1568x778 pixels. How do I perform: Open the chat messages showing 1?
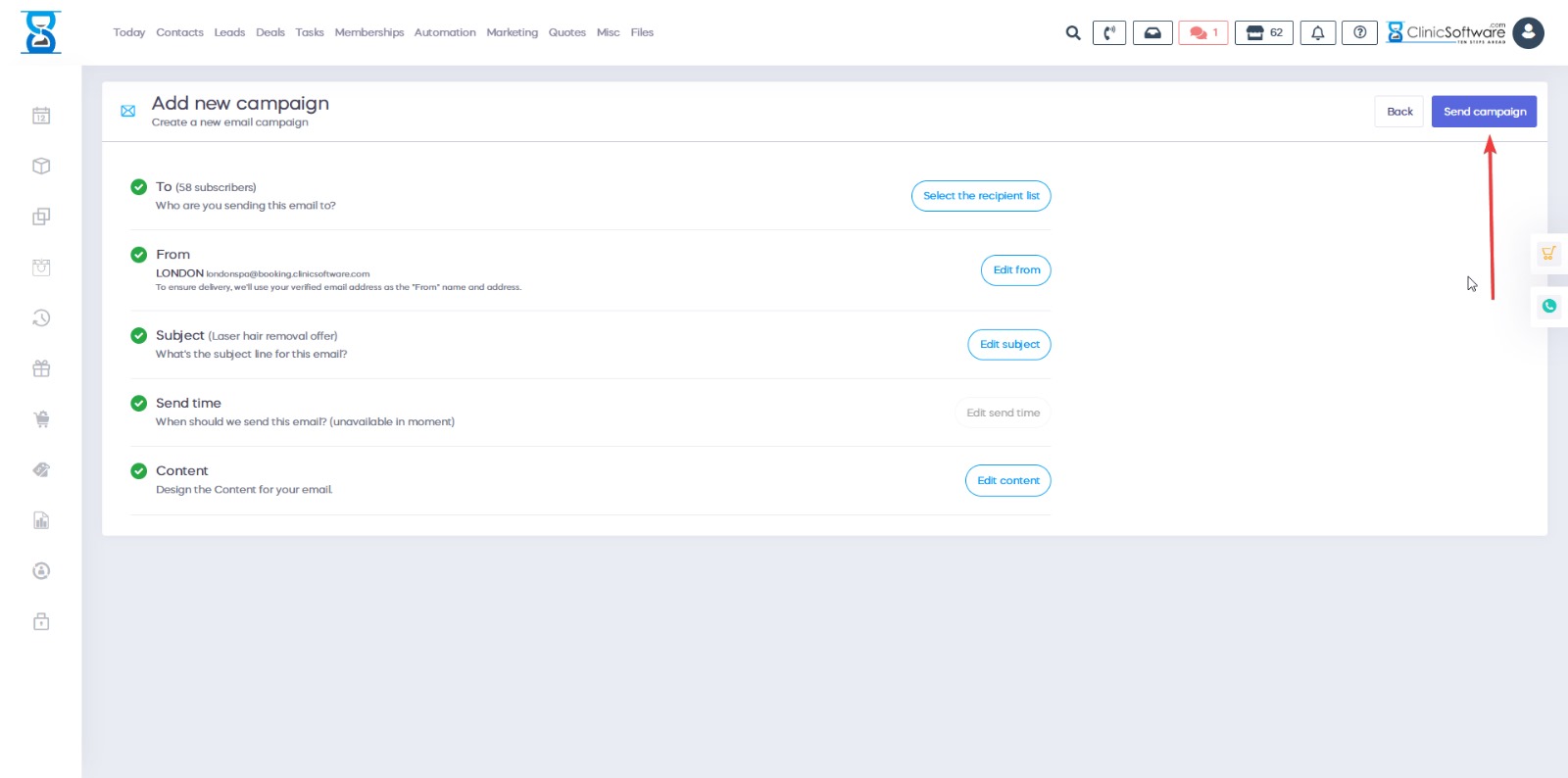1202,33
